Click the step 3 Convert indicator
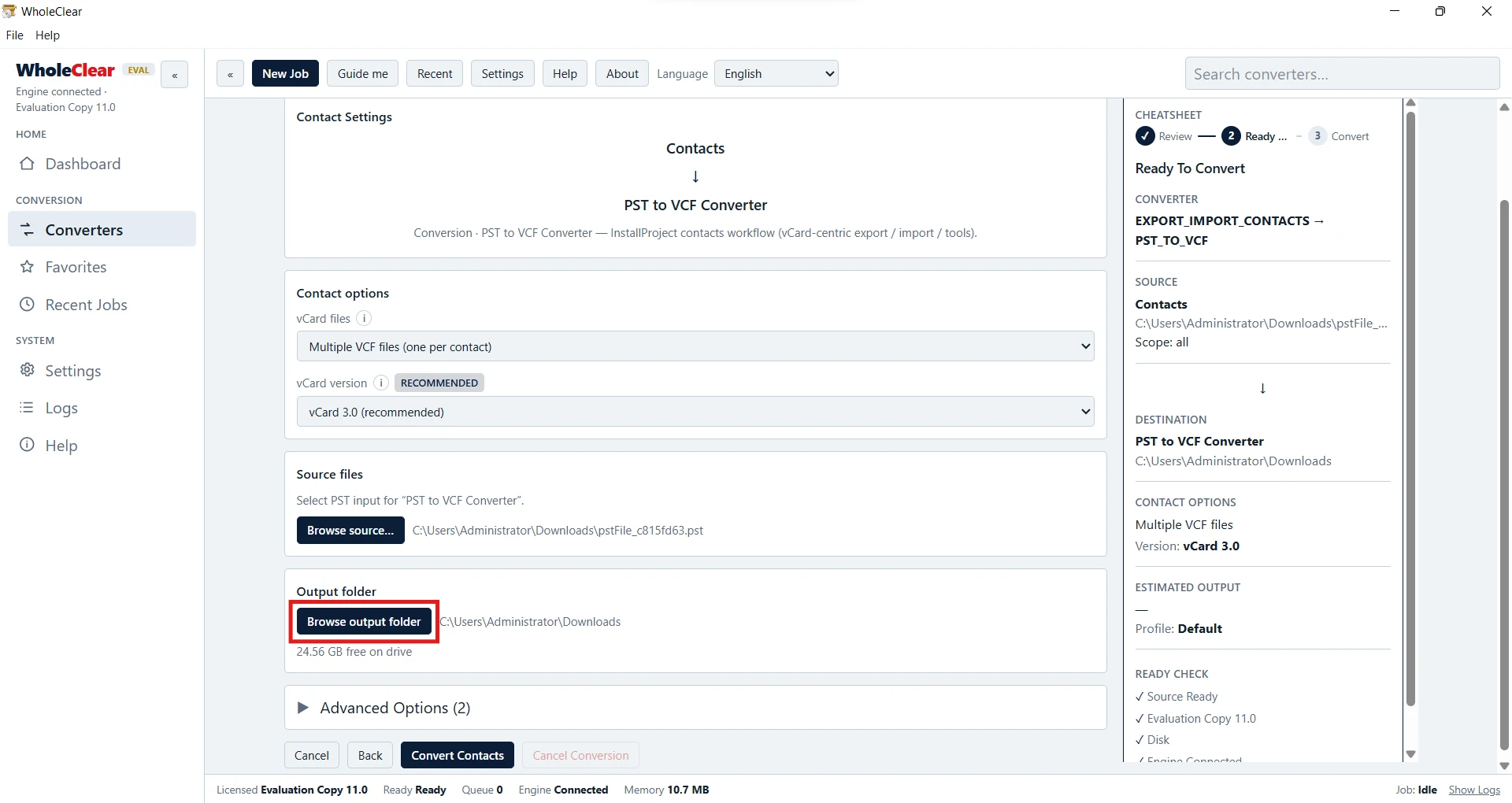Screen dimensions: 1512x803 pos(1317,136)
